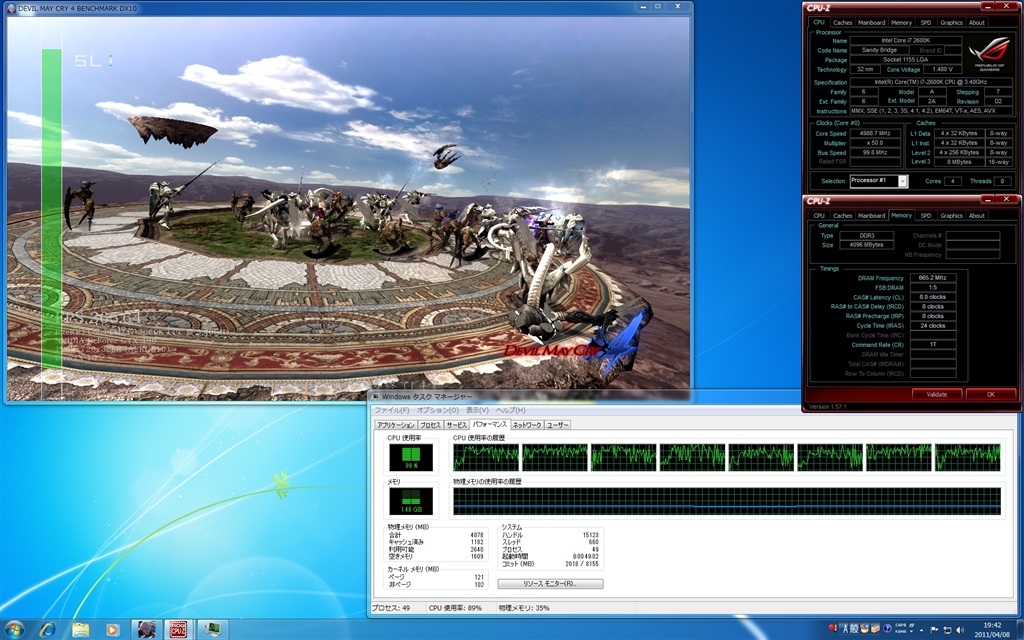
Task: Open ファイル(F) menu in Task Manager
Action: (391, 410)
